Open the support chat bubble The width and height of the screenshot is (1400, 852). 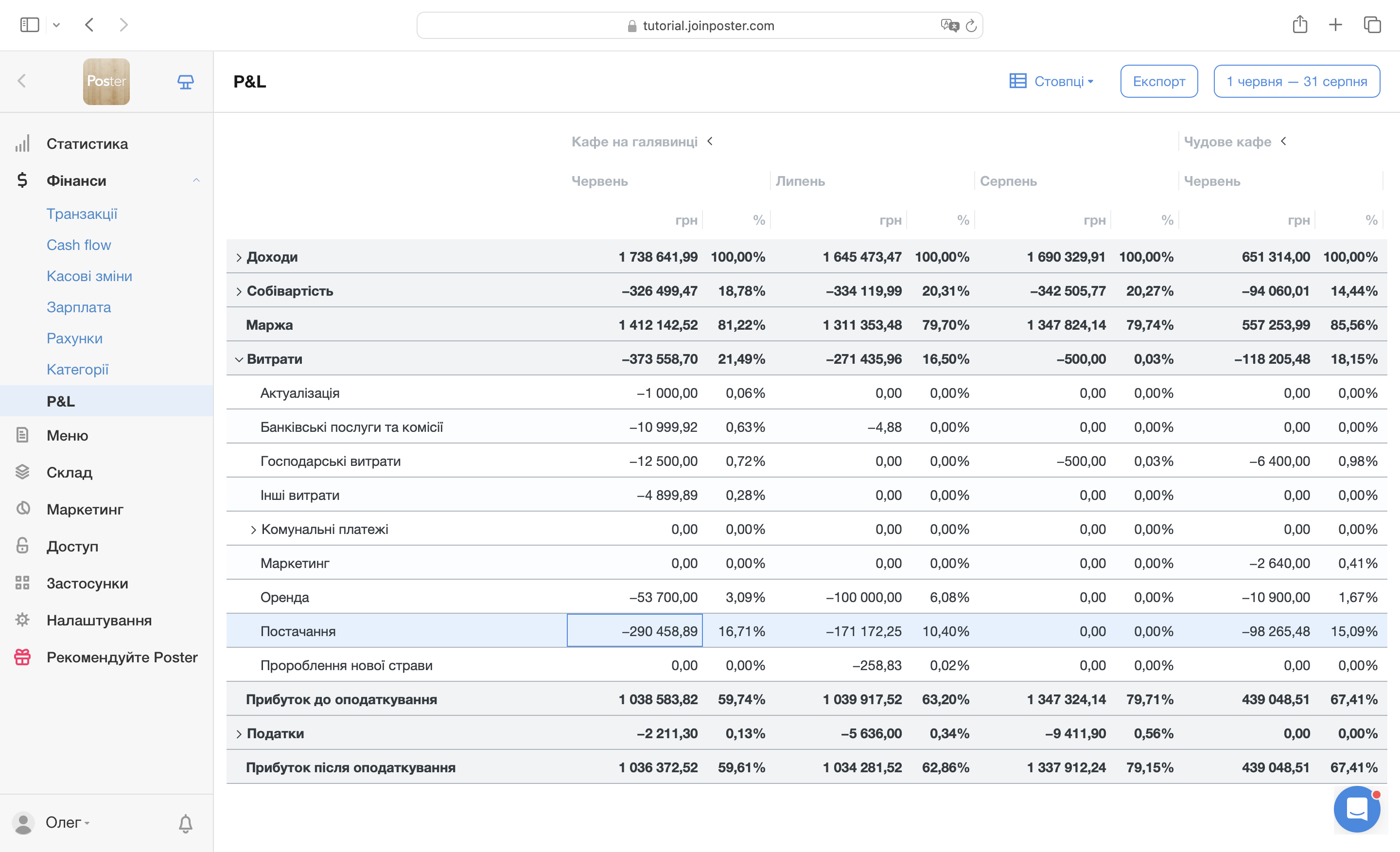click(1357, 808)
